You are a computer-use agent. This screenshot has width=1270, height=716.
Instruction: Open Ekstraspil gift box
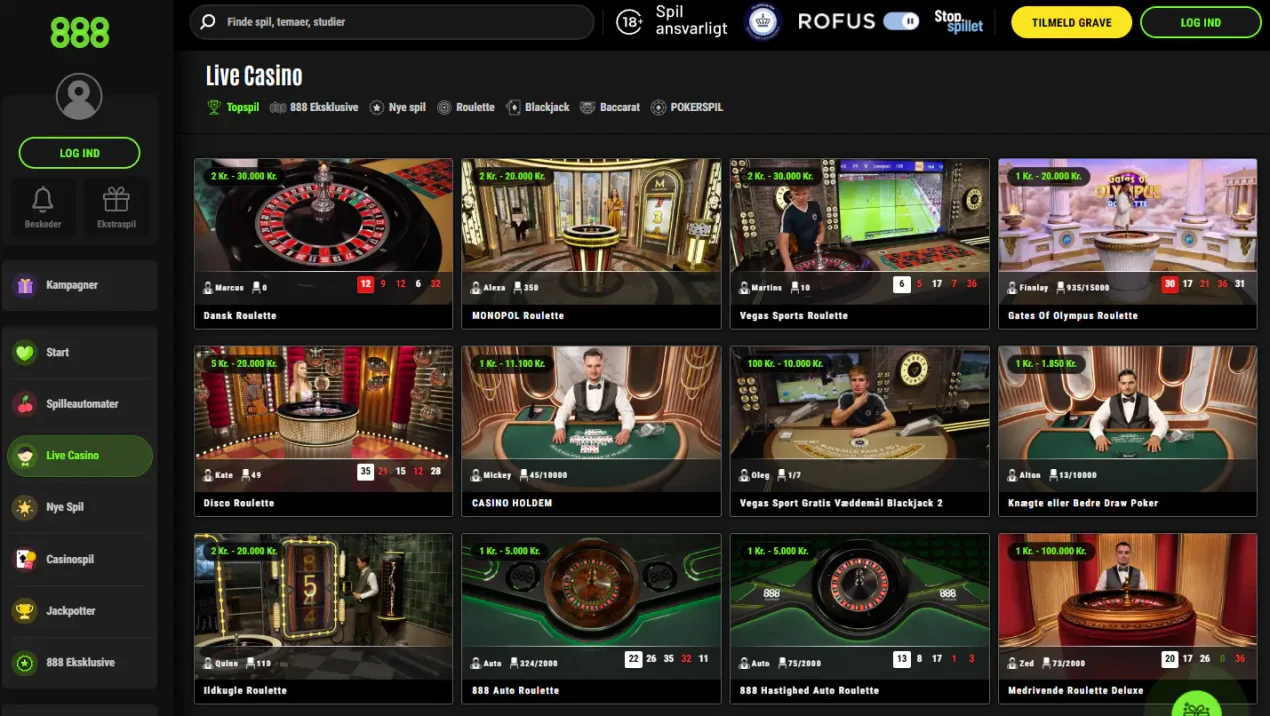coord(116,200)
